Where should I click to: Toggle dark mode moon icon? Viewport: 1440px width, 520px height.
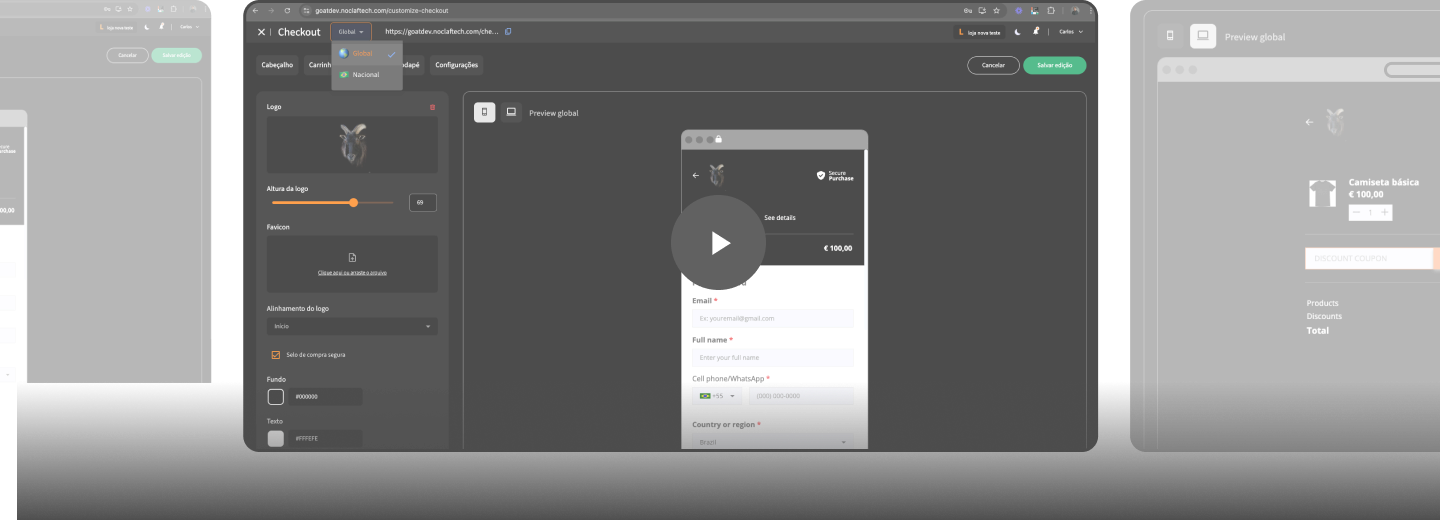tap(1017, 32)
